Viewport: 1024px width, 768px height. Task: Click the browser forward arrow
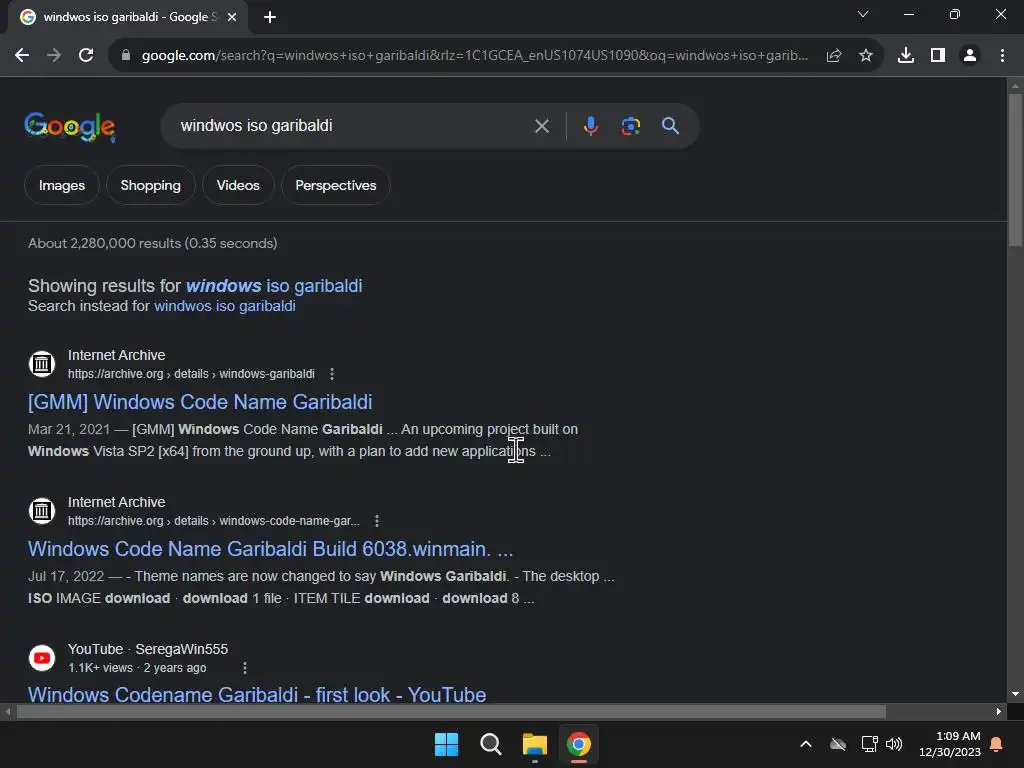coord(54,56)
